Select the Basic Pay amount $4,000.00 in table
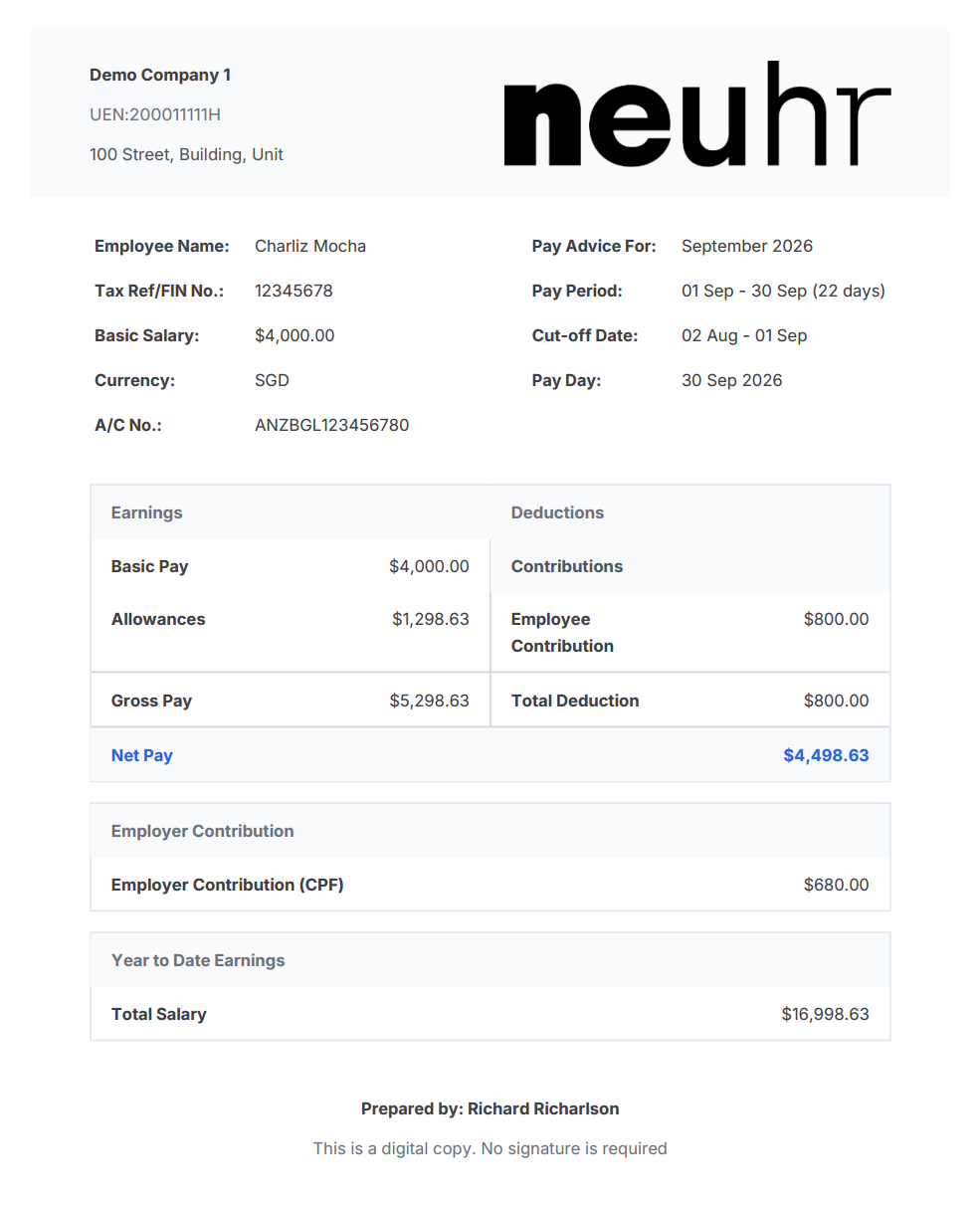The height and width of the screenshot is (1207, 980). [429, 566]
